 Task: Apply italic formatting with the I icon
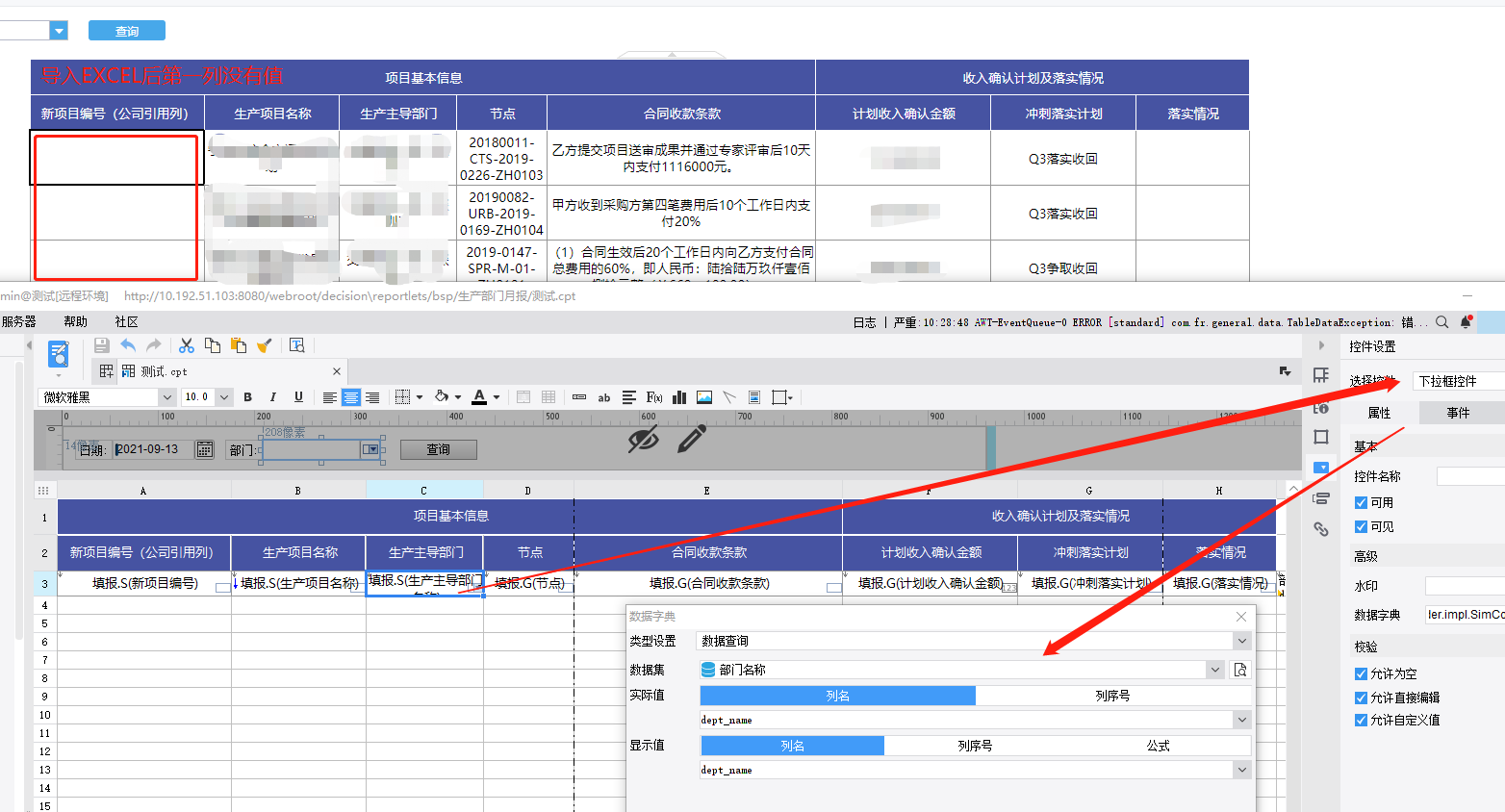click(273, 397)
